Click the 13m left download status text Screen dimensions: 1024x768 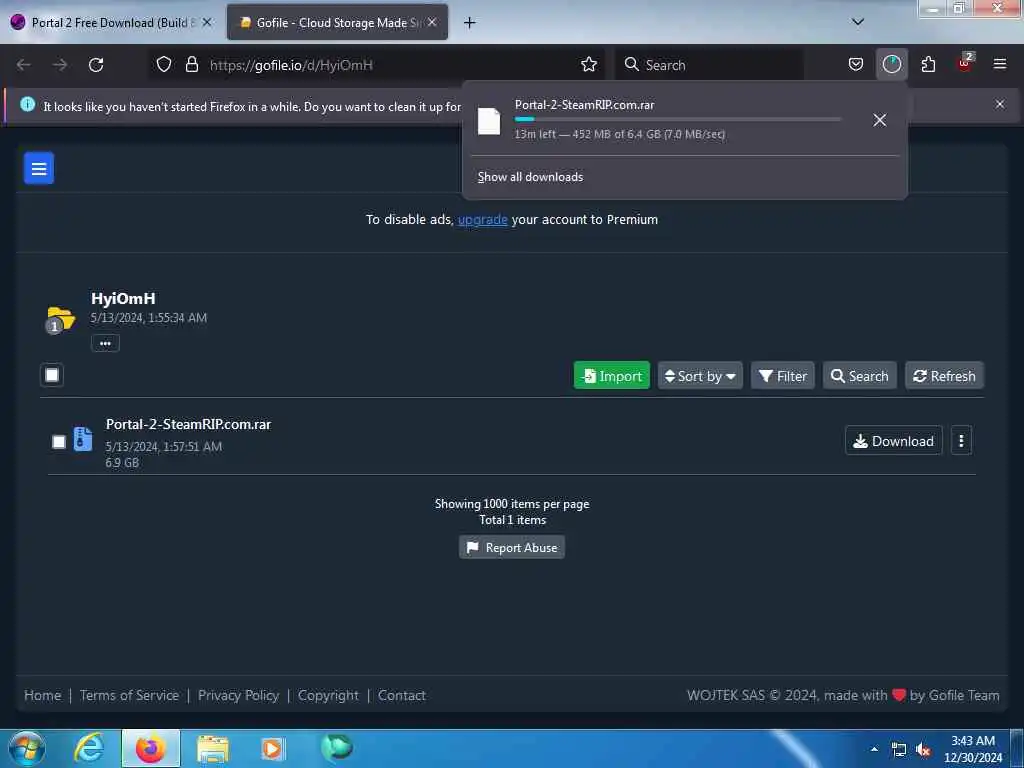(x=620, y=134)
